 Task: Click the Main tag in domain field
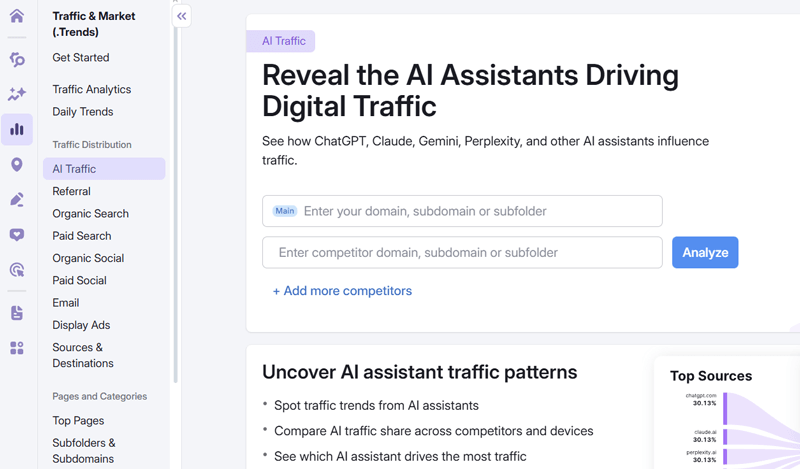click(285, 211)
